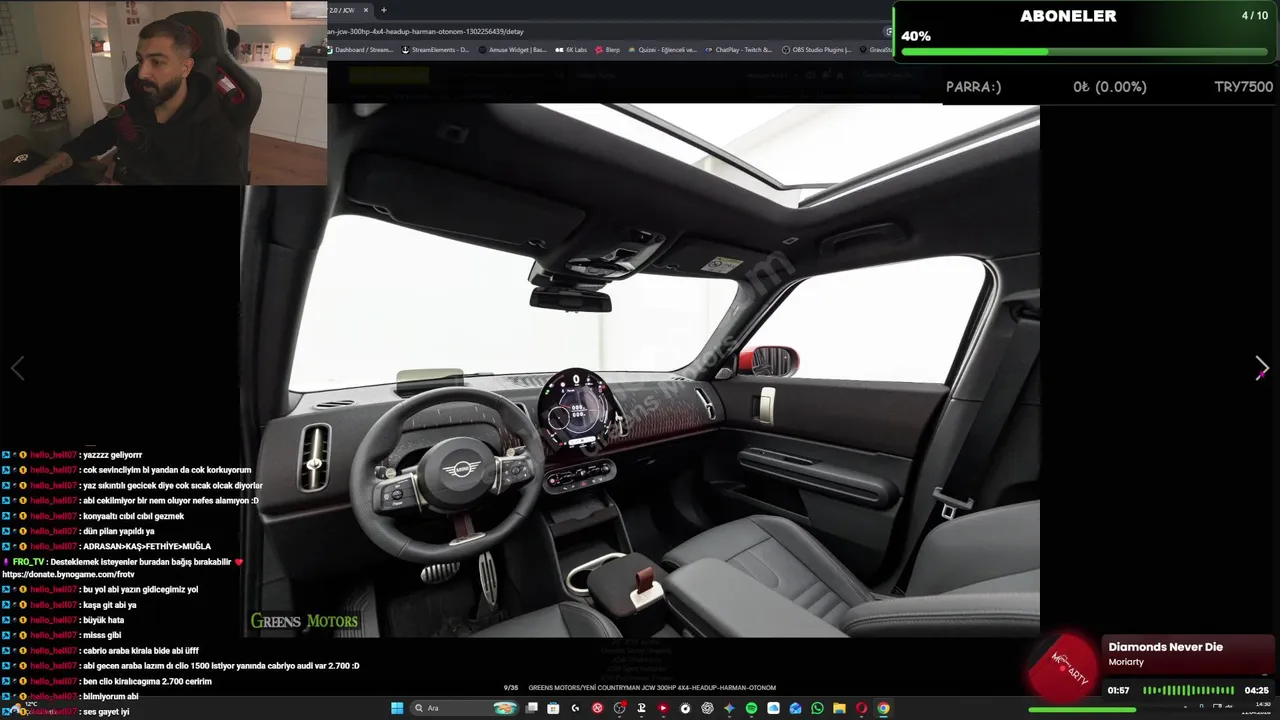Open the Mail app taskbar icon
This screenshot has height=720, width=1280.
(x=795, y=708)
